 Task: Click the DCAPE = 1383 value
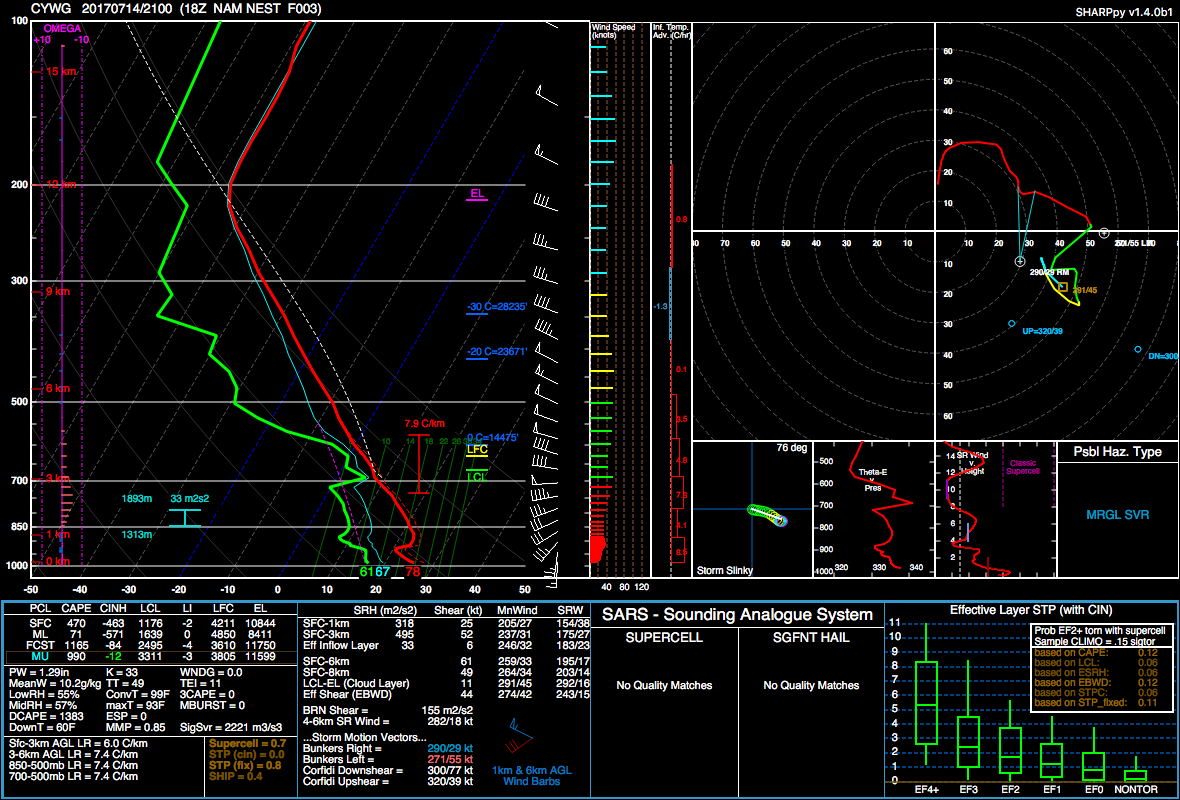click(x=42, y=718)
